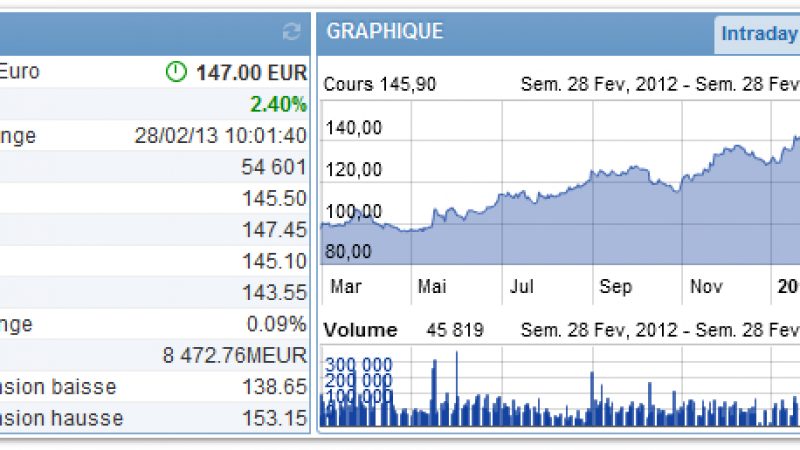Click the Jul marker on chart axis
The image size is (800, 450).
click(x=522, y=287)
